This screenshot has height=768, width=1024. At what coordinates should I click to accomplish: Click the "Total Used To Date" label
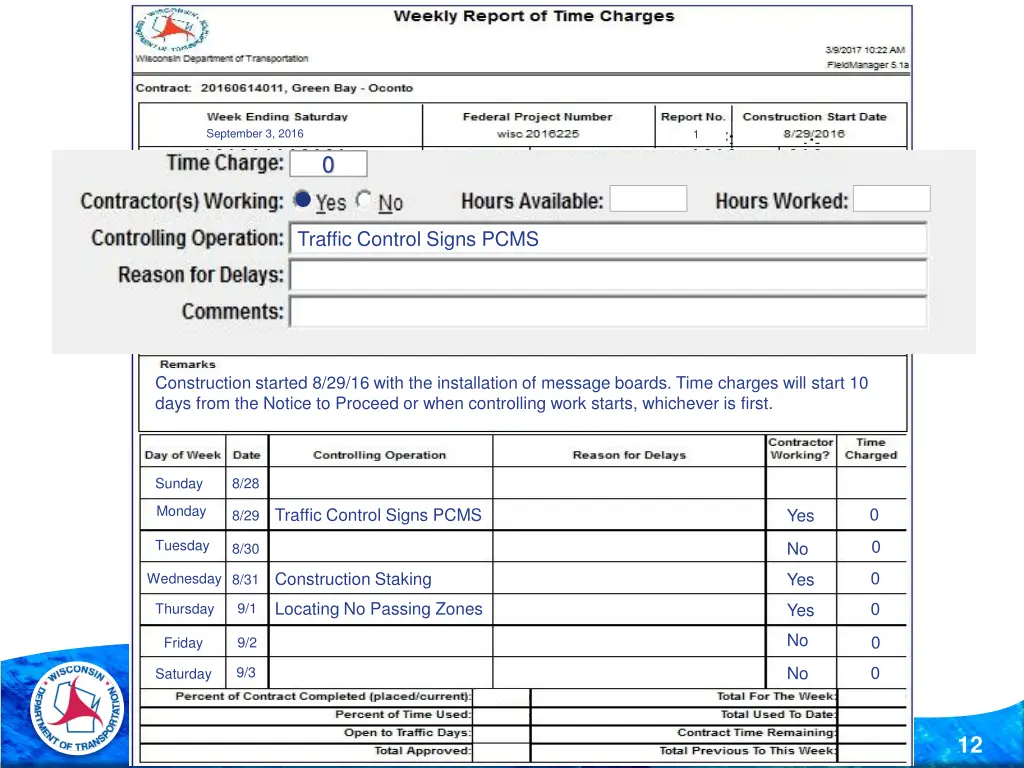[778, 714]
